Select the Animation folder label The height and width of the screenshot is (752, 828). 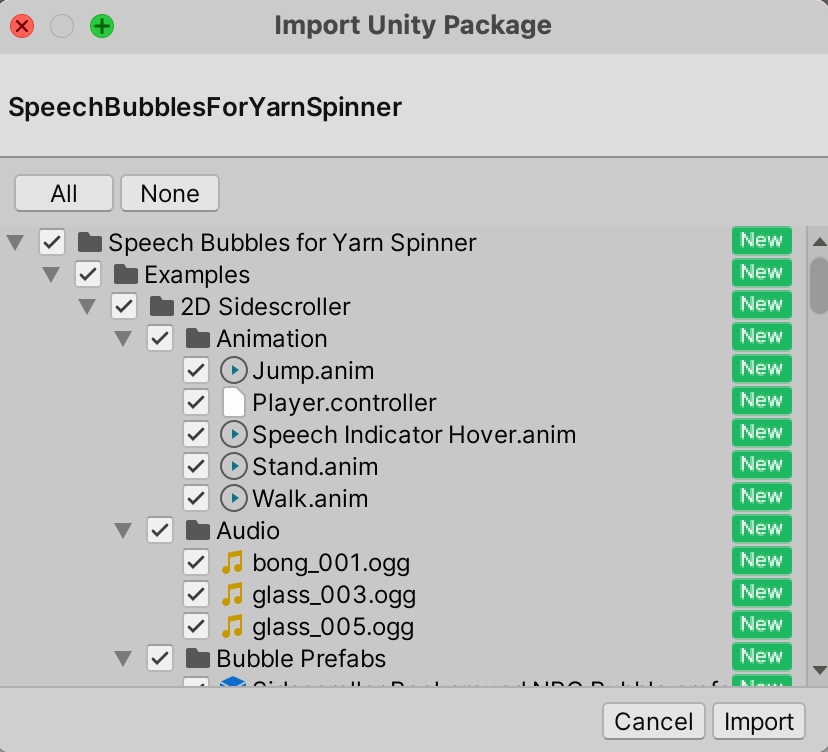coord(271,339)
